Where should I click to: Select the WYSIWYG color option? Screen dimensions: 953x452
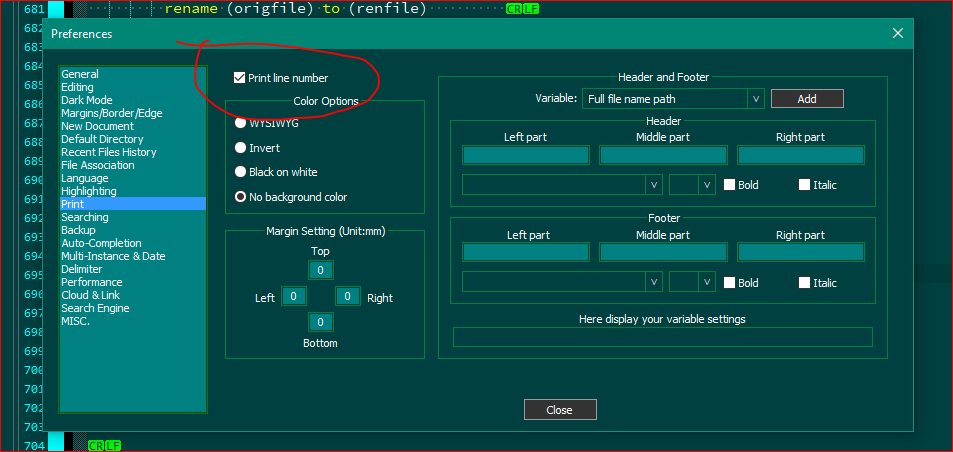tap(240, 123)
